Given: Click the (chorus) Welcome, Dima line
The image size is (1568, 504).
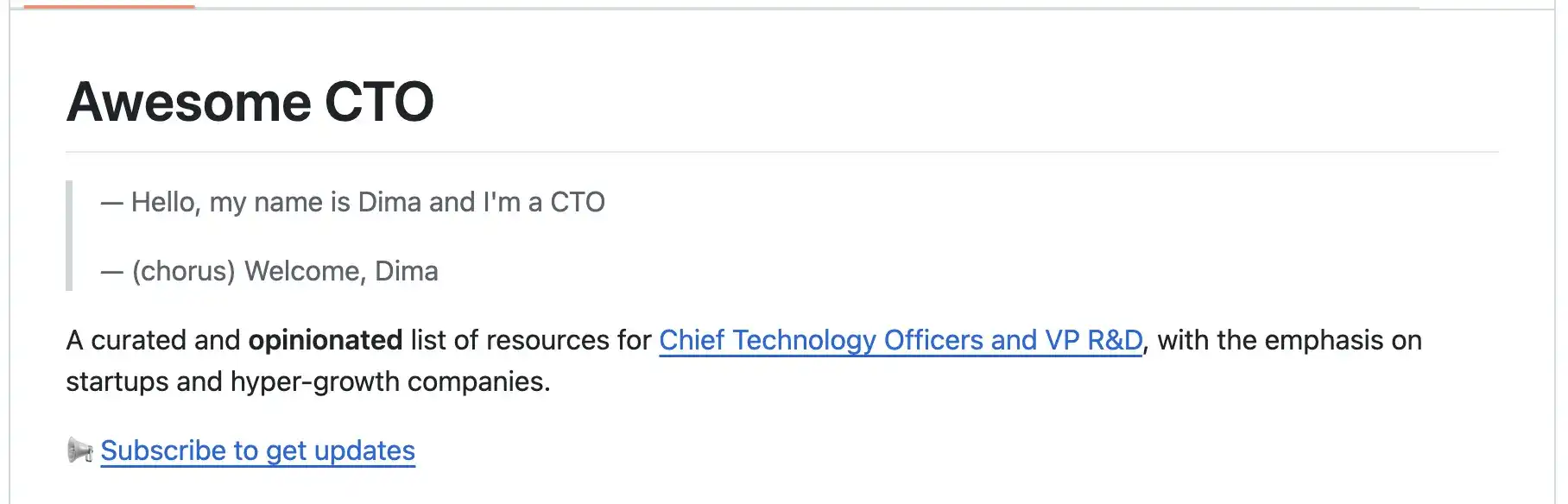Looking at the screenshot, I should 269,271.
